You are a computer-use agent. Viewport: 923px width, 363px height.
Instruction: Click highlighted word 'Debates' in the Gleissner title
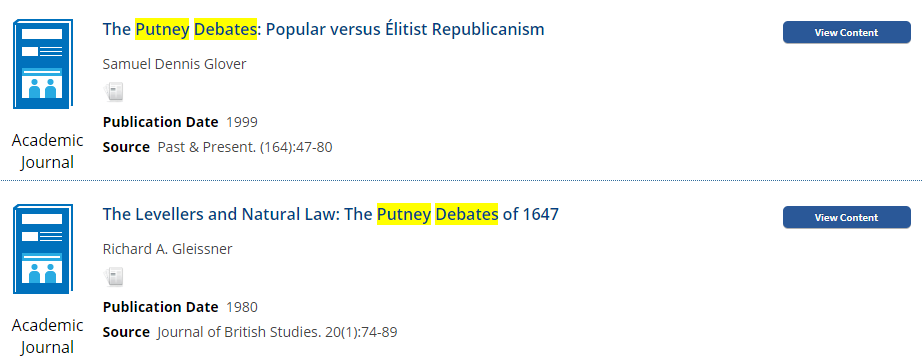click(x=467, y=214)
